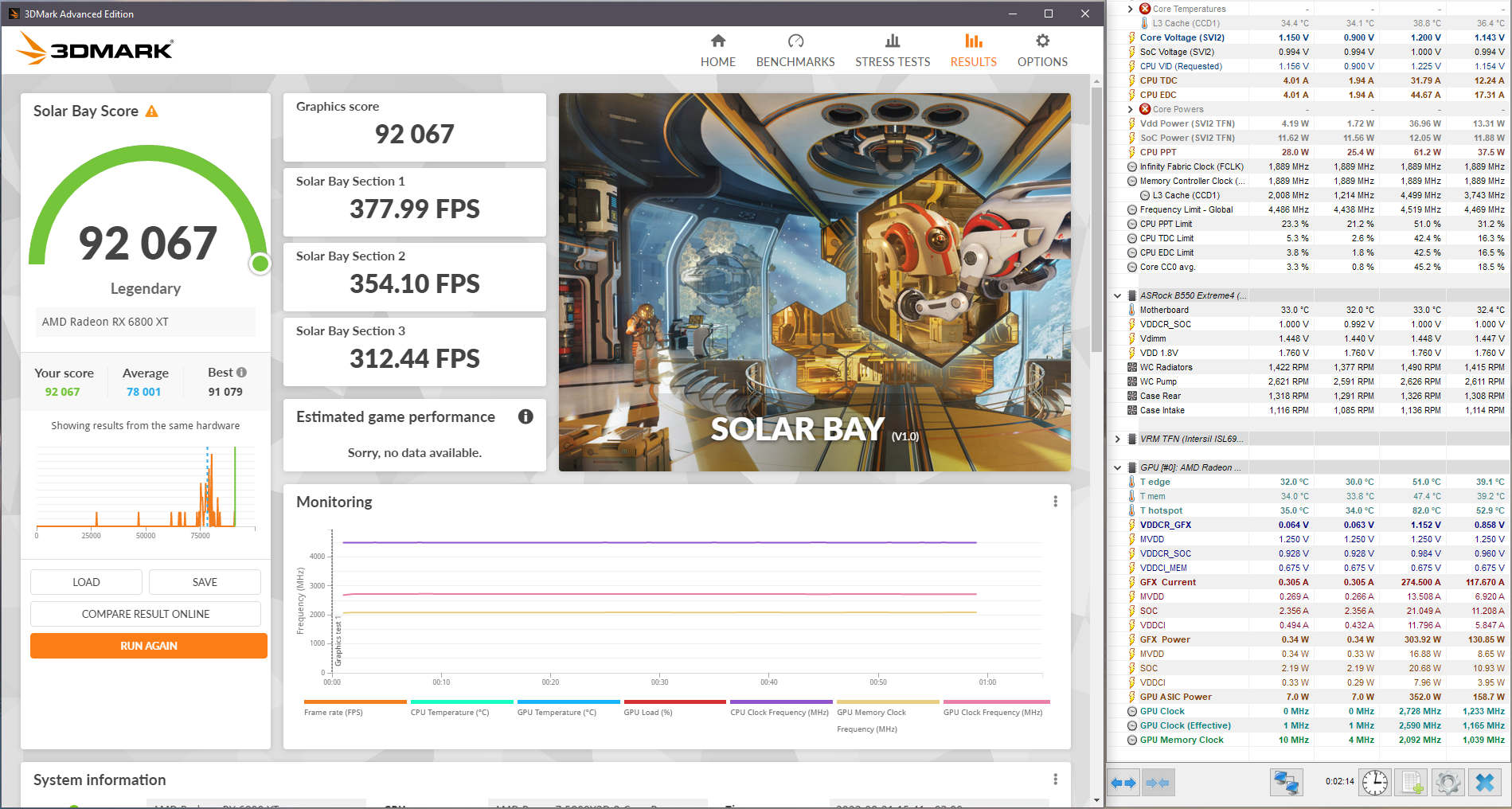Click the warning icon beside Solar Bay Score
This screenshot has height=809, width=1512.
[151, 111]
